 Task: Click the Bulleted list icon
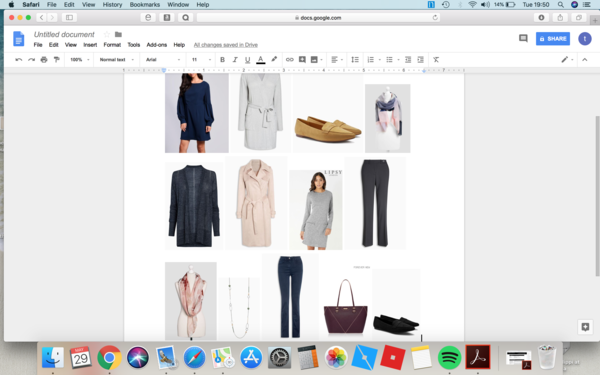[389, 60]
